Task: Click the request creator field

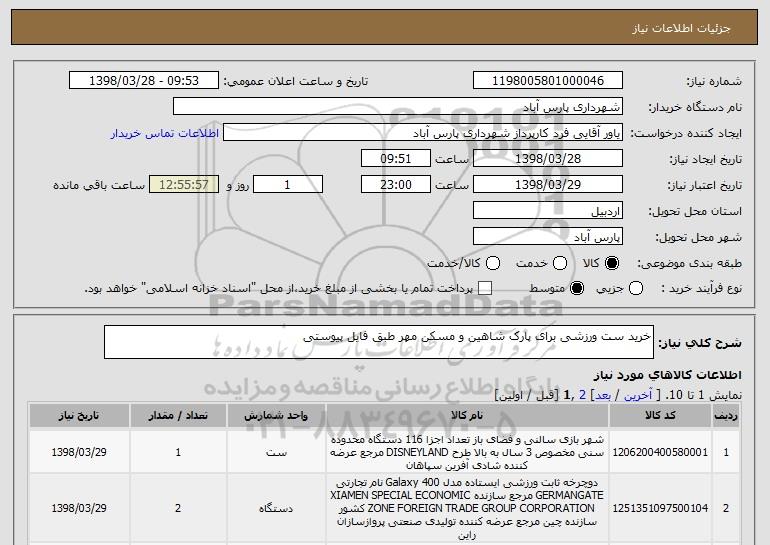Action: [x=423, y=133]
